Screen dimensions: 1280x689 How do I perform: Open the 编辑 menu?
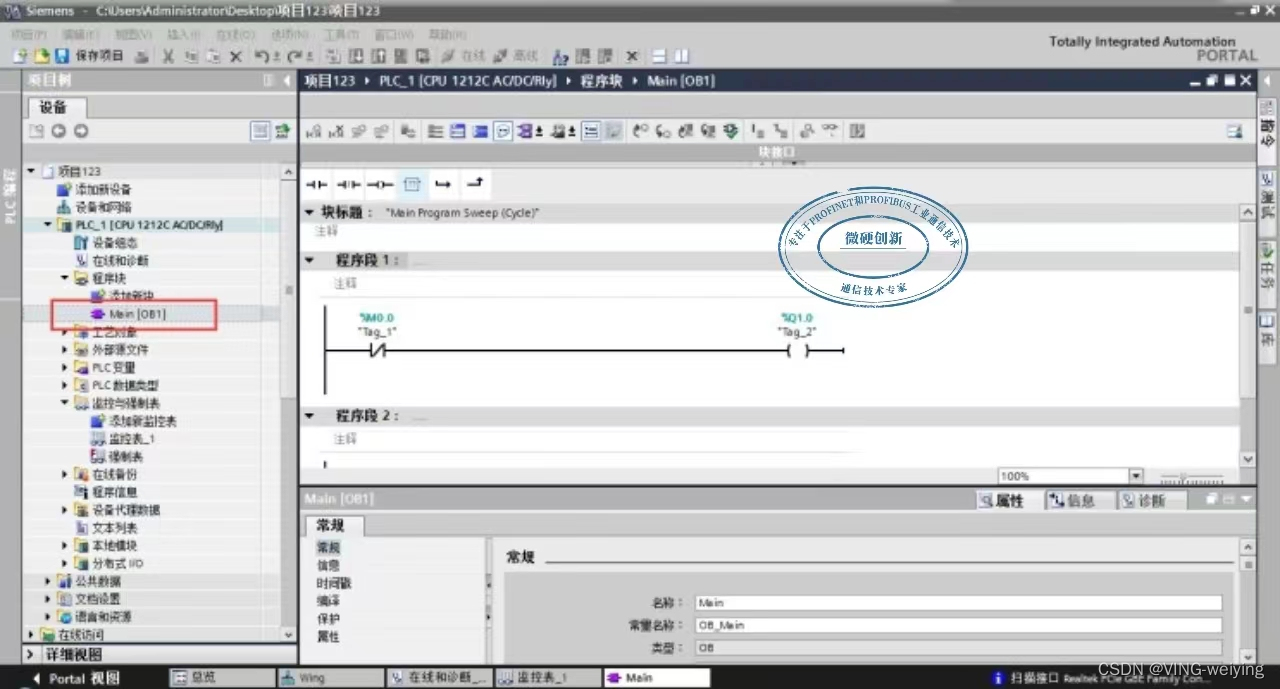81,35
